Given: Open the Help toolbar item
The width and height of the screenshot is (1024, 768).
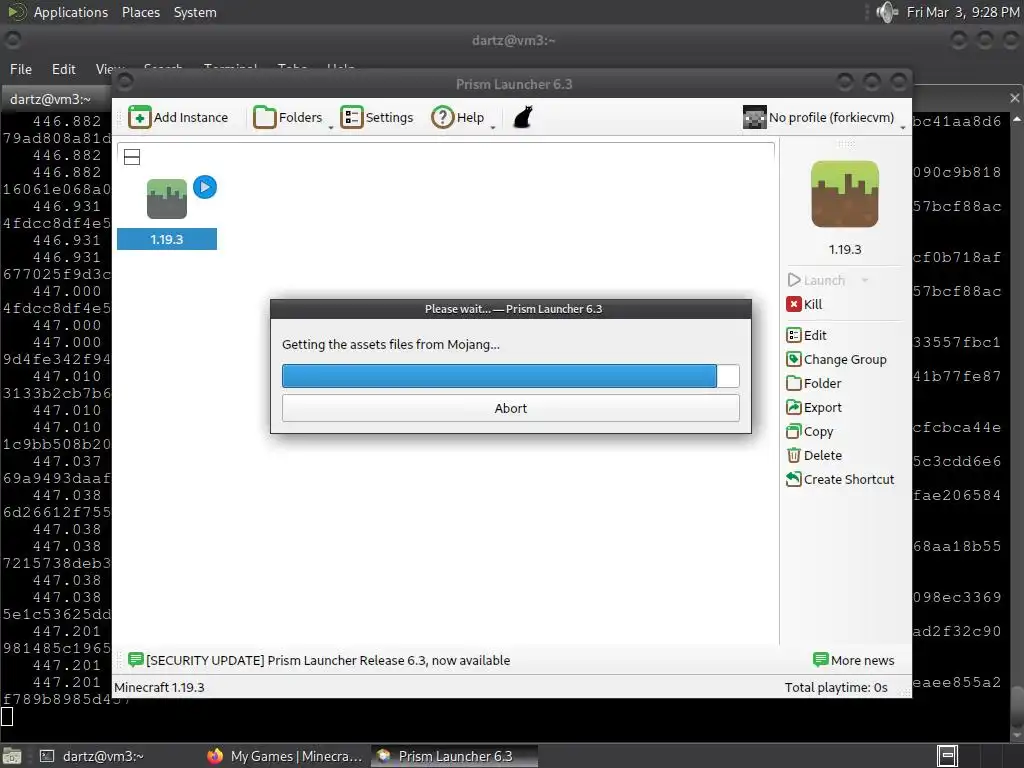Looking at the screenshot, I should pos(458,118).
